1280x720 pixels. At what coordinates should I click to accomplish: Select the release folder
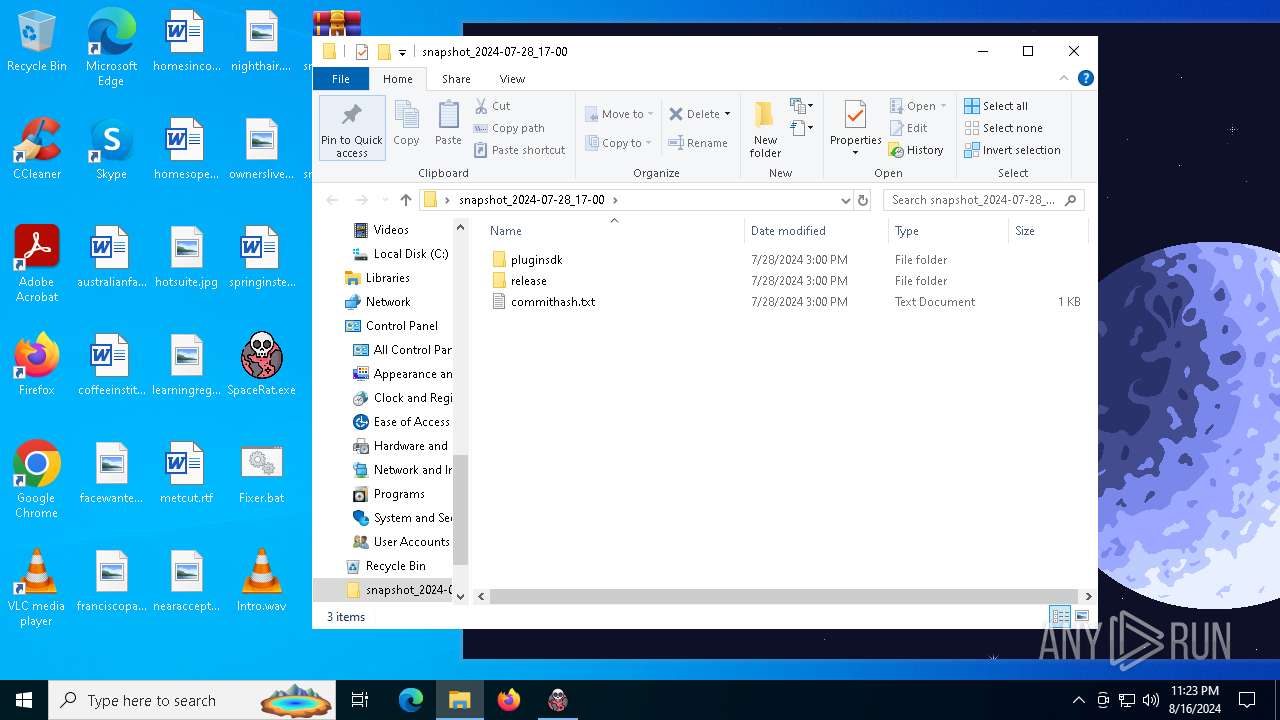pyautogui.click(x=528, y=281)
